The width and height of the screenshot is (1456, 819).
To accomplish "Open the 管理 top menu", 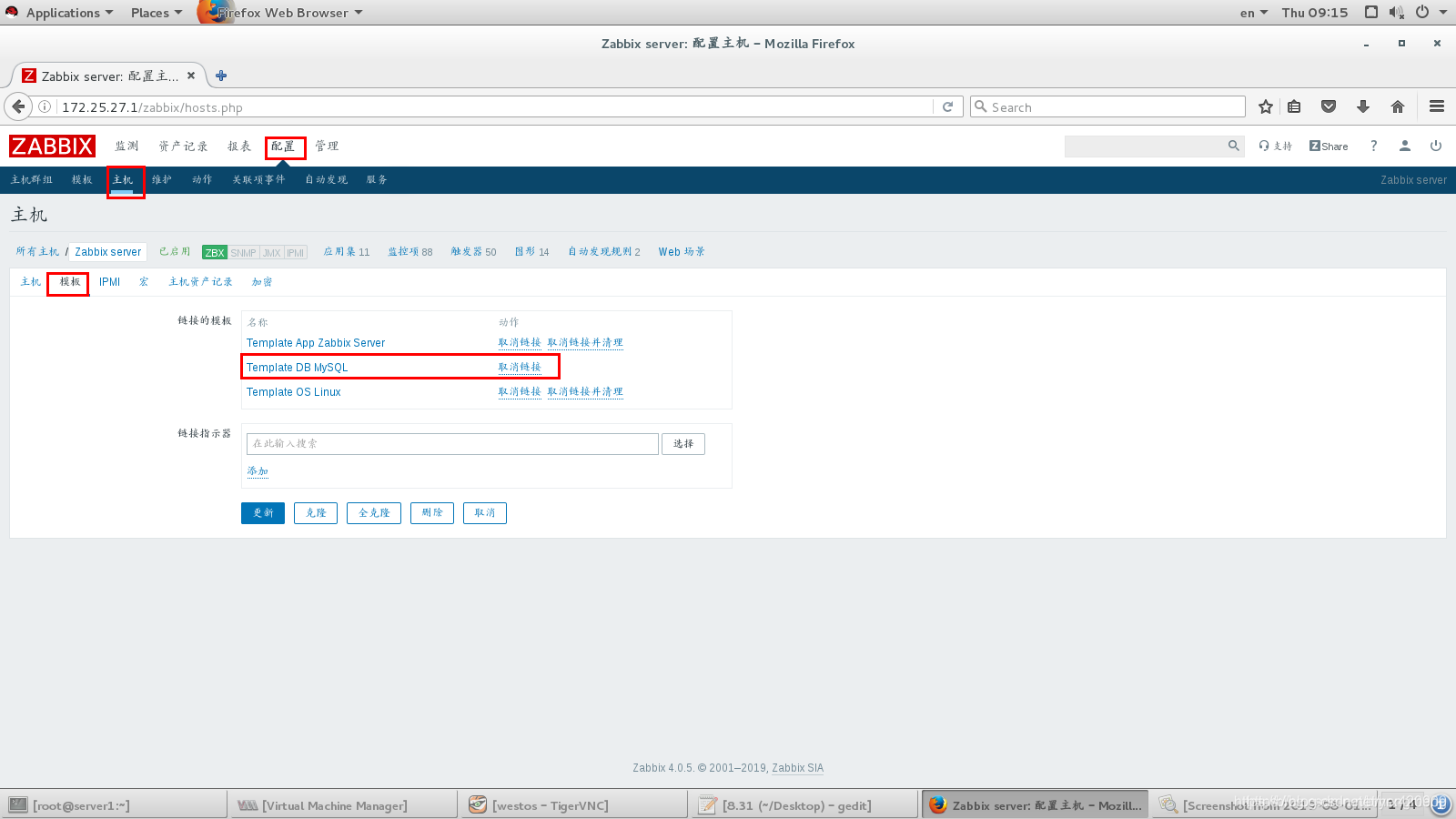I will coord(327,146).
